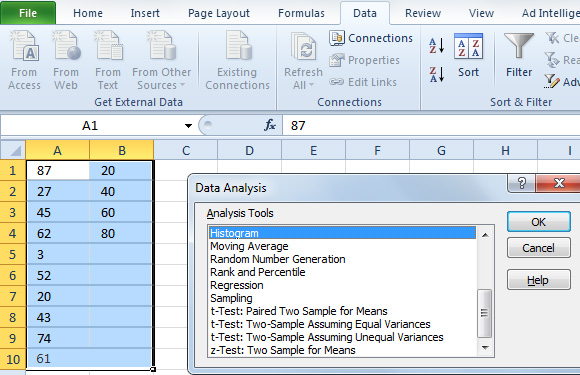
Task: Import data using From Web icon
Action: coord(66,61)
